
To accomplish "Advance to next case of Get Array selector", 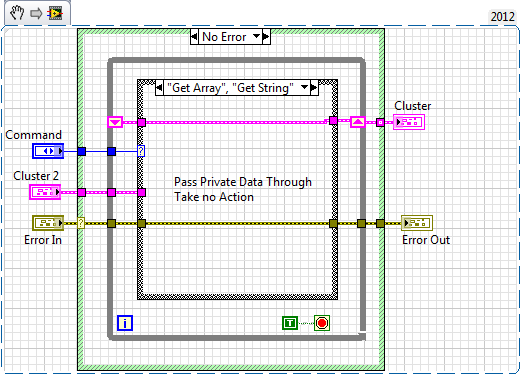I will pos(314,88).
